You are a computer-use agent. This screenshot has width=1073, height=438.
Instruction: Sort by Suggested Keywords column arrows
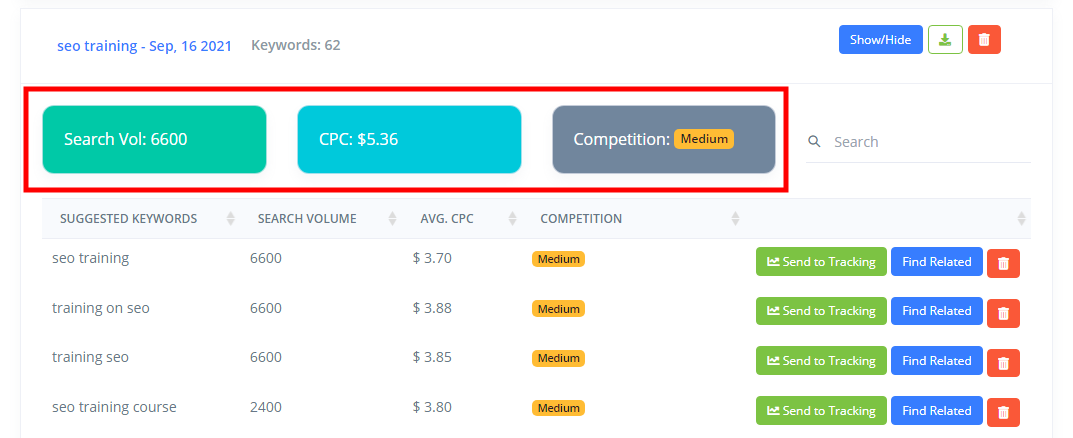[231, 219]
